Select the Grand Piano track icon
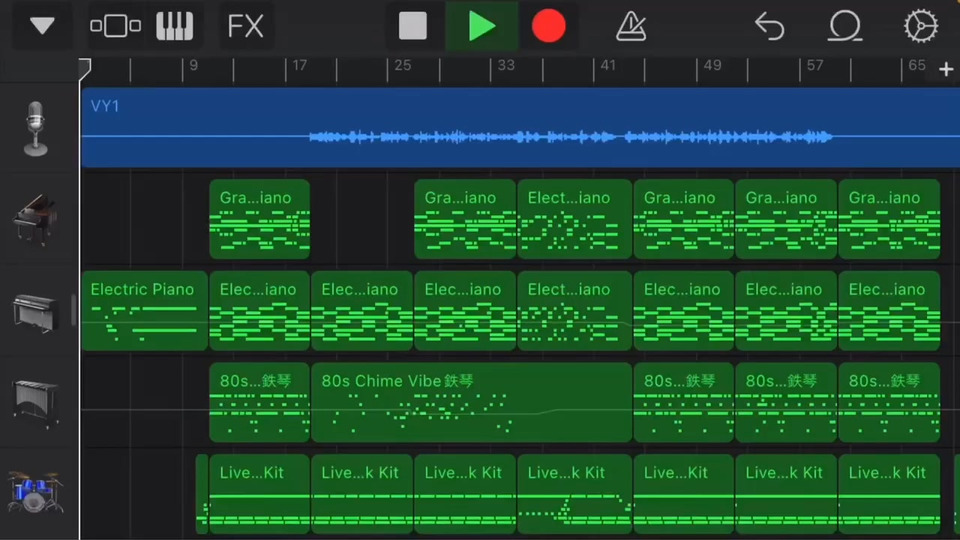This screenshot has width=960, height=540. point(36,219)
